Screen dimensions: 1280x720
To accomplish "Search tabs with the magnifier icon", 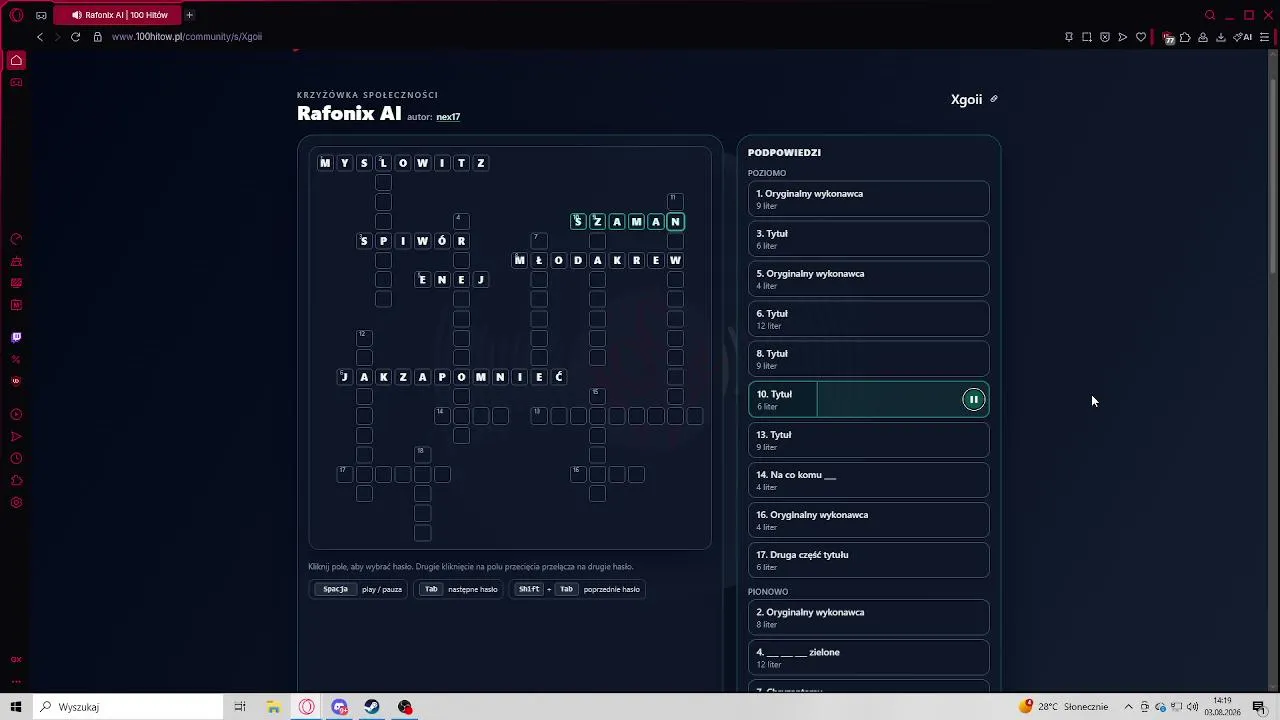I will point(1210,15).
